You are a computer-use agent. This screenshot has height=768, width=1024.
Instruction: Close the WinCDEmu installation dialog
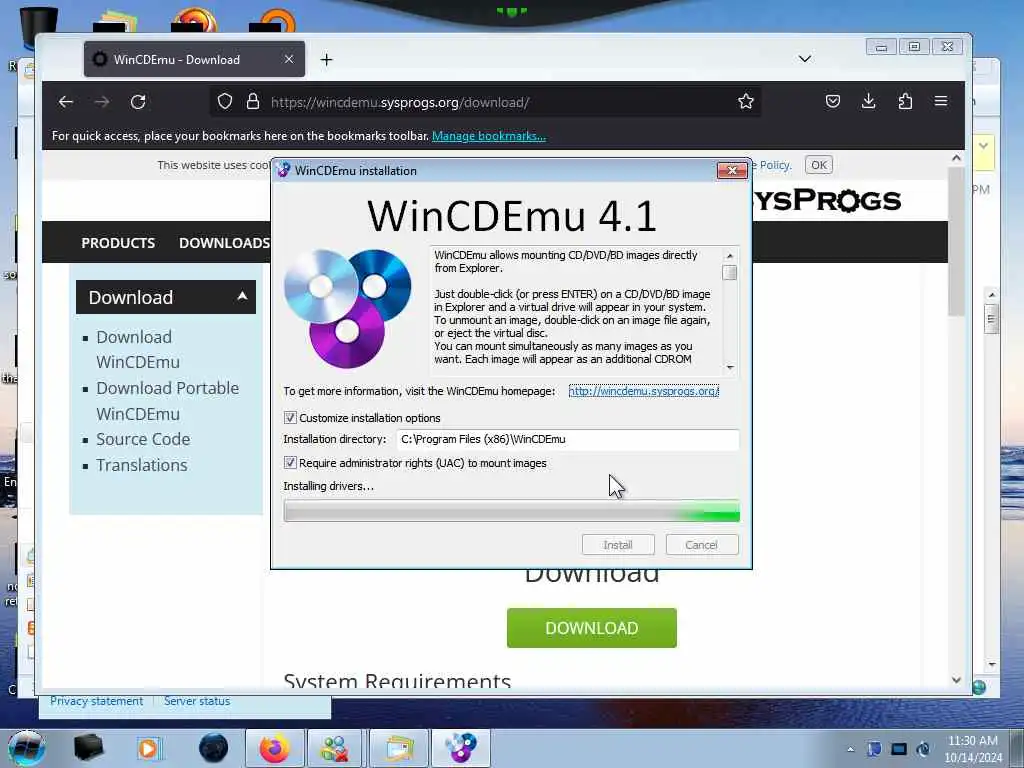click(x=732, y=170)
